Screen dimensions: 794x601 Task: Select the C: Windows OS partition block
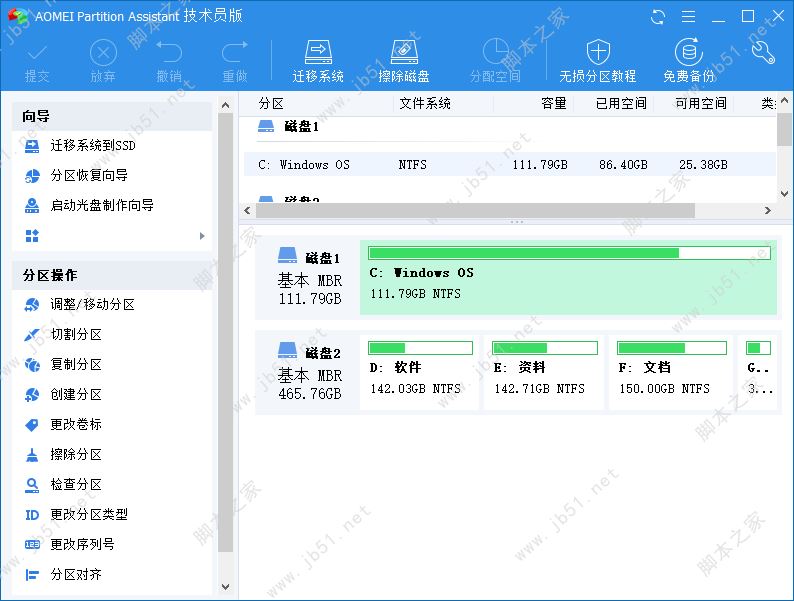(x=568, y=277)
